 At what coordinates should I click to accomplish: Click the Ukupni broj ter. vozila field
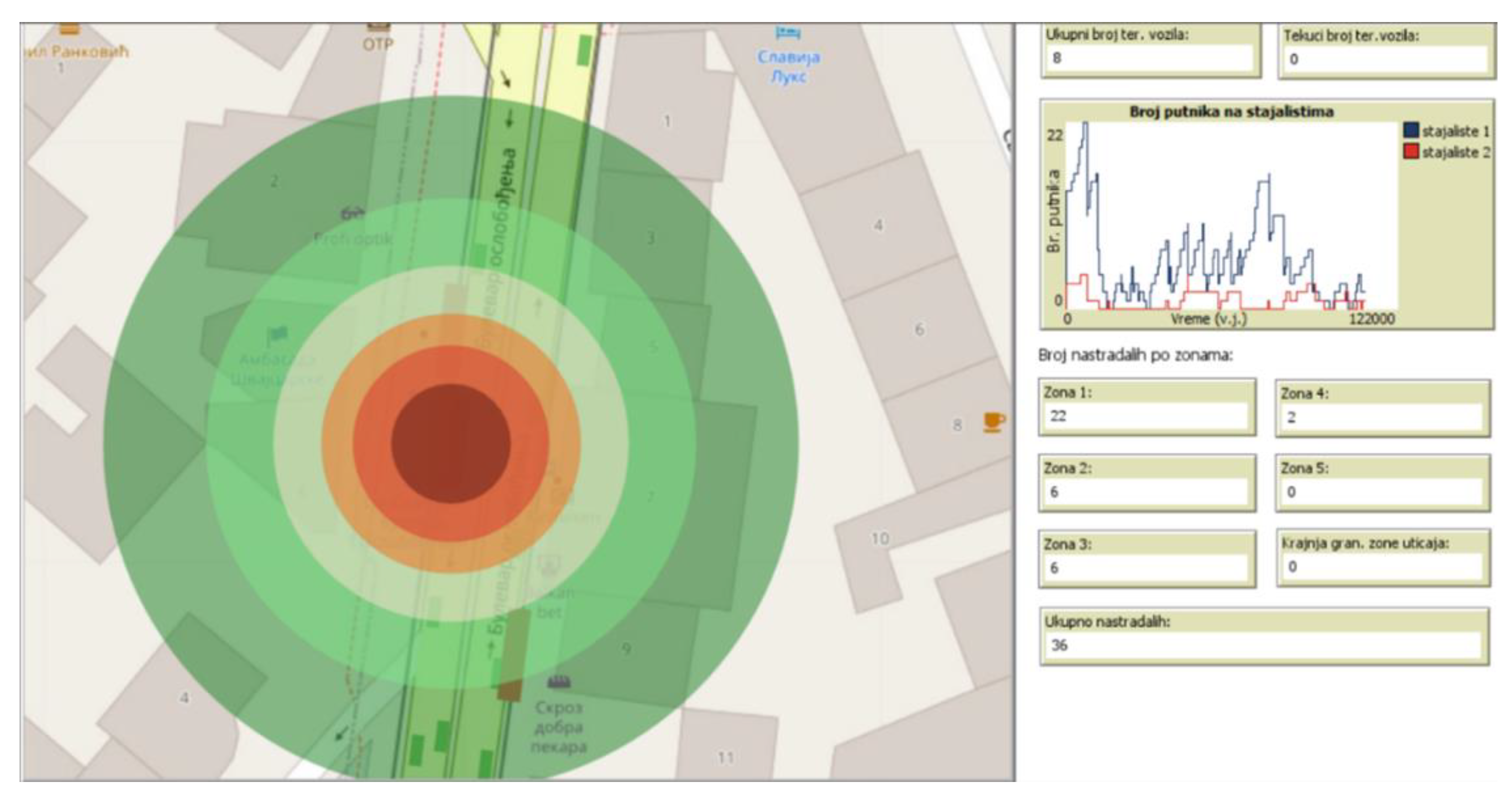[x=1149, y=58]
